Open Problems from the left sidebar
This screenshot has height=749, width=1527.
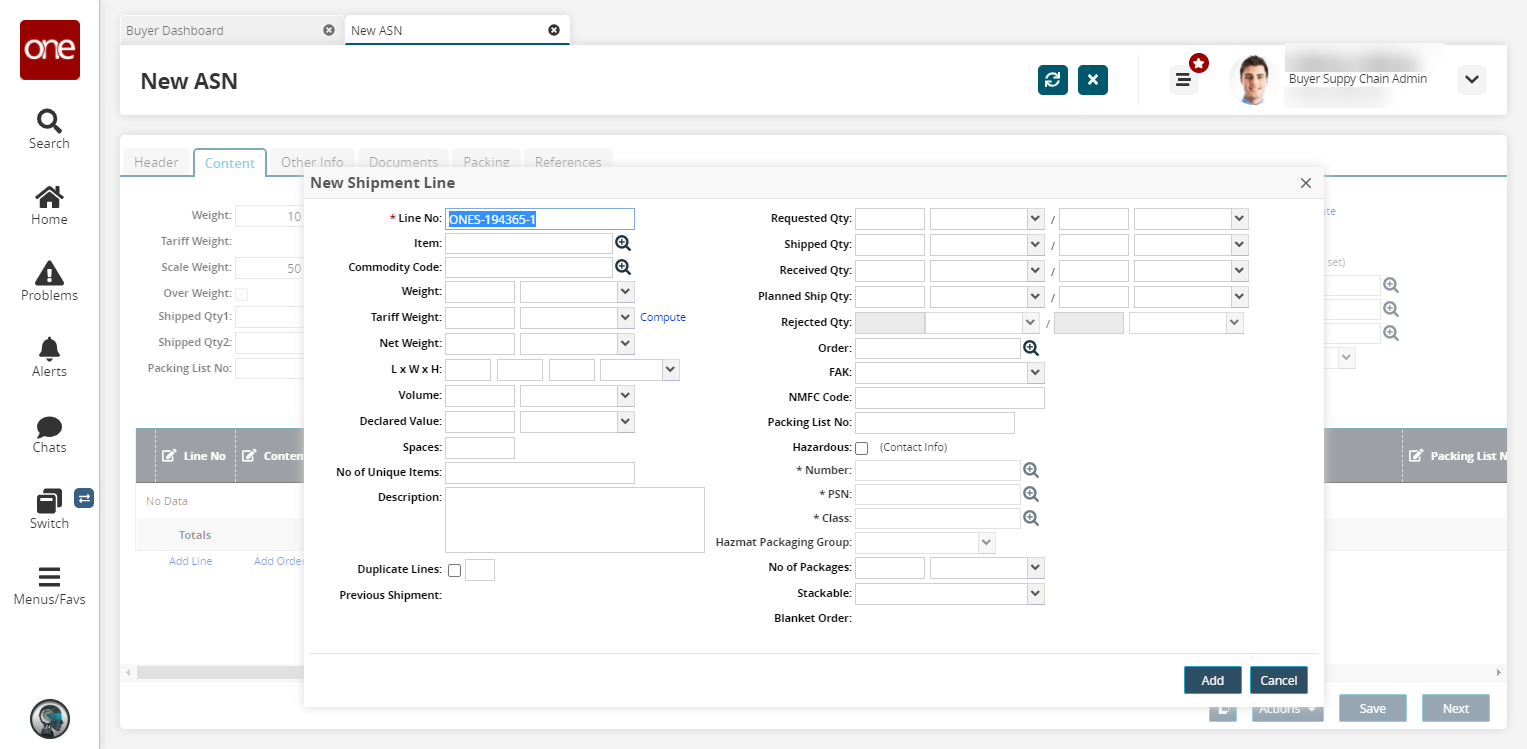pyautogui.click(x=49, y=281)
